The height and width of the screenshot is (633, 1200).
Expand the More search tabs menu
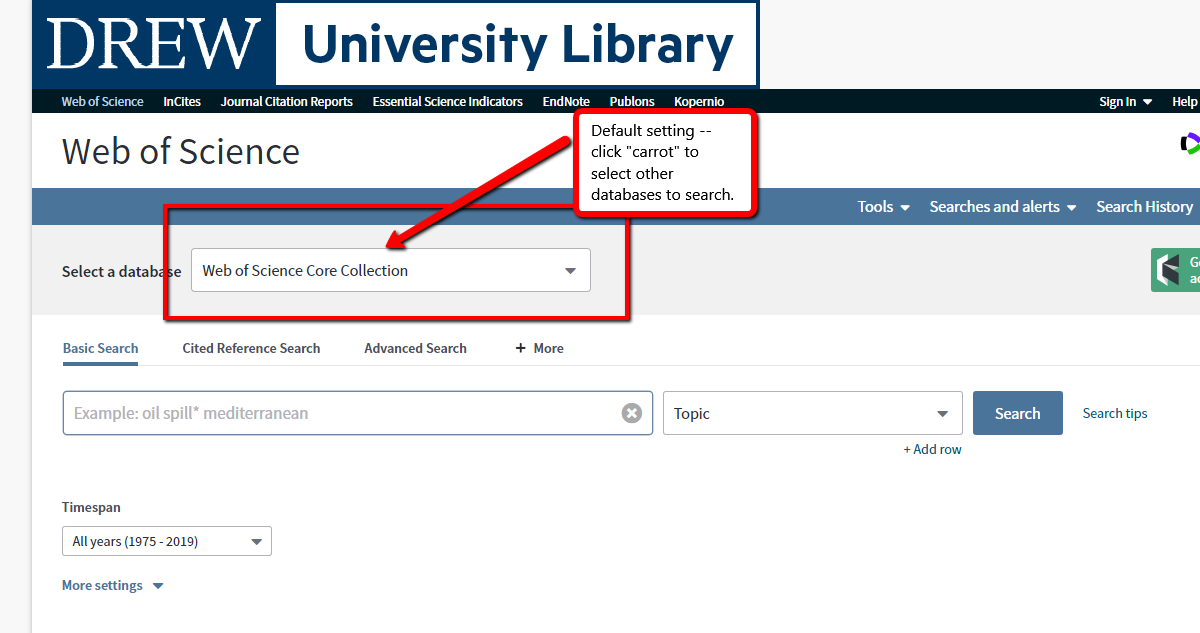(540, 348)
